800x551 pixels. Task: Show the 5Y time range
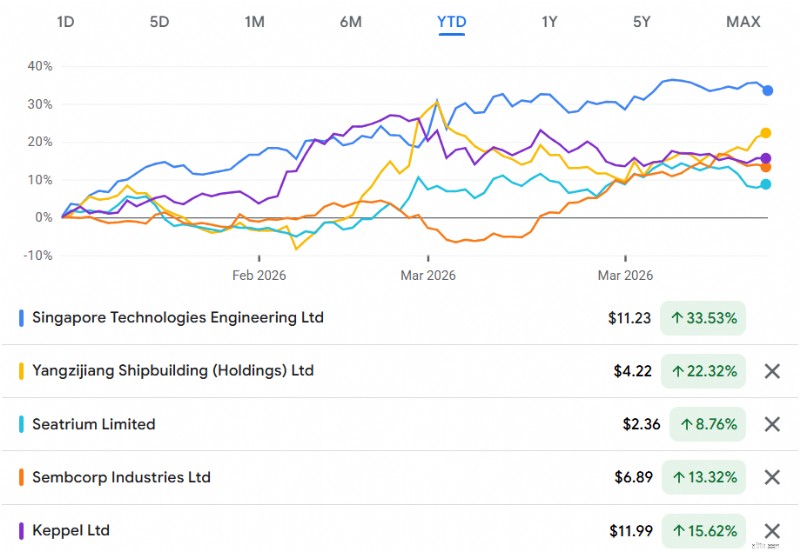(641, 22)
